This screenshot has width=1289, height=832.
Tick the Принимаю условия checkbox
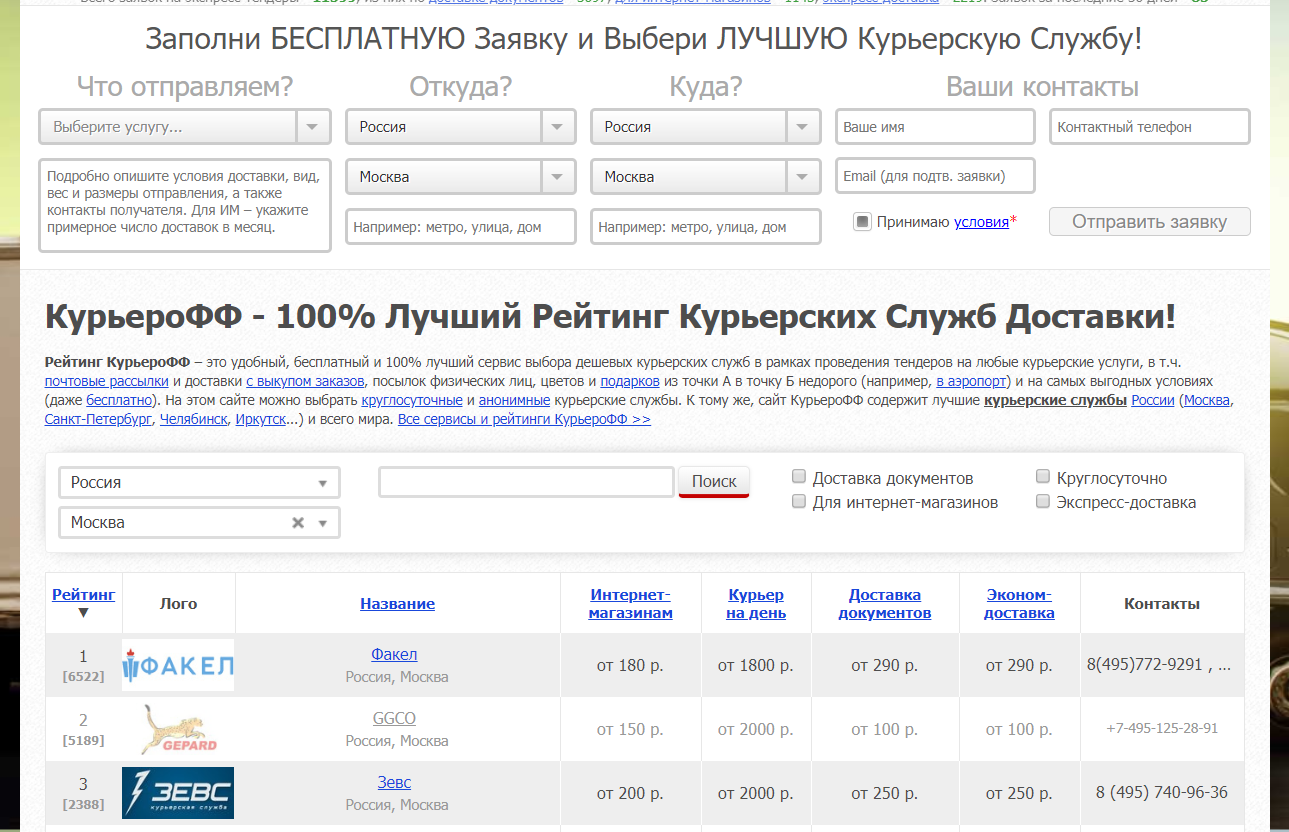(x=862, y=222)
